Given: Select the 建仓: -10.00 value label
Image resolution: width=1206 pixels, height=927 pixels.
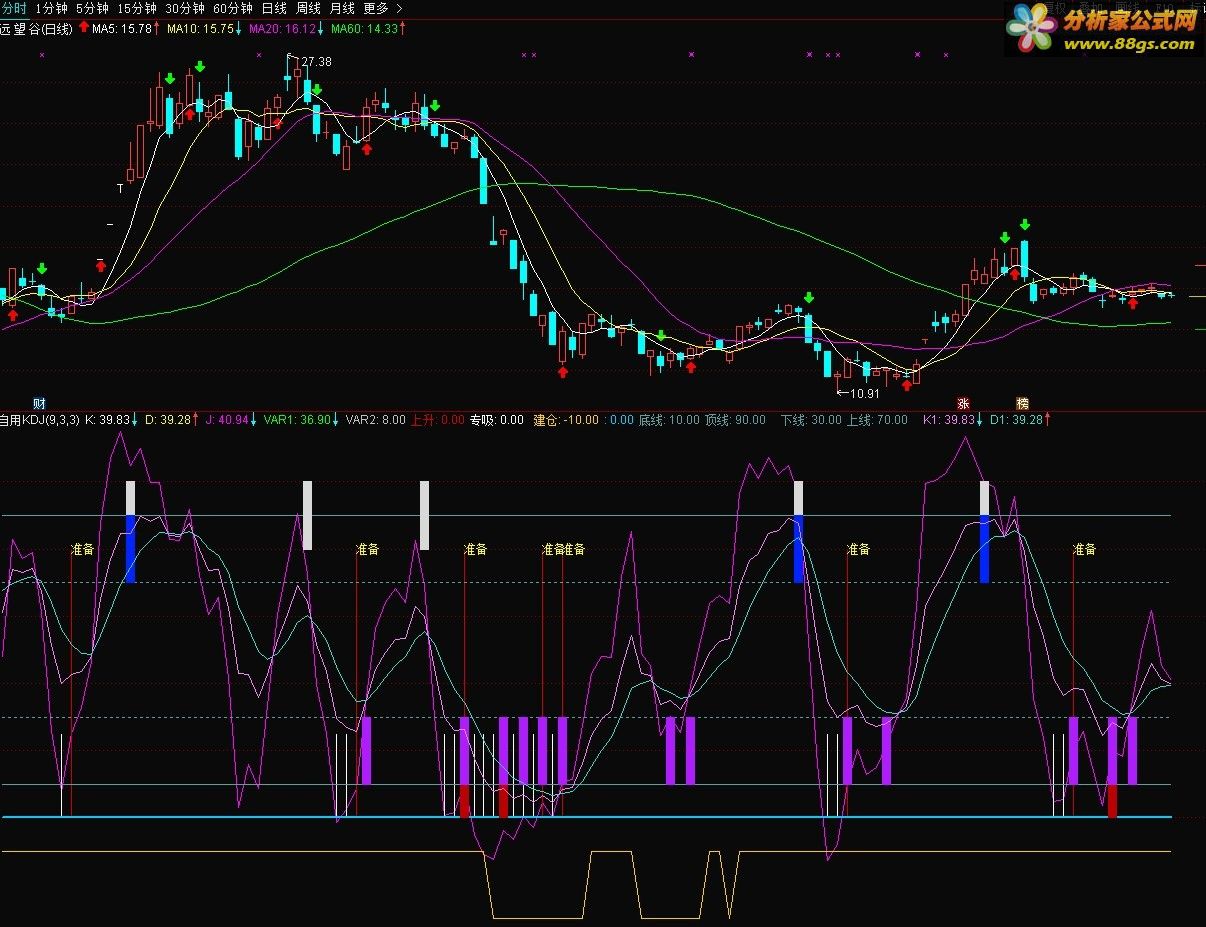Looking at the screenshot, I should (x=566, y=420).
